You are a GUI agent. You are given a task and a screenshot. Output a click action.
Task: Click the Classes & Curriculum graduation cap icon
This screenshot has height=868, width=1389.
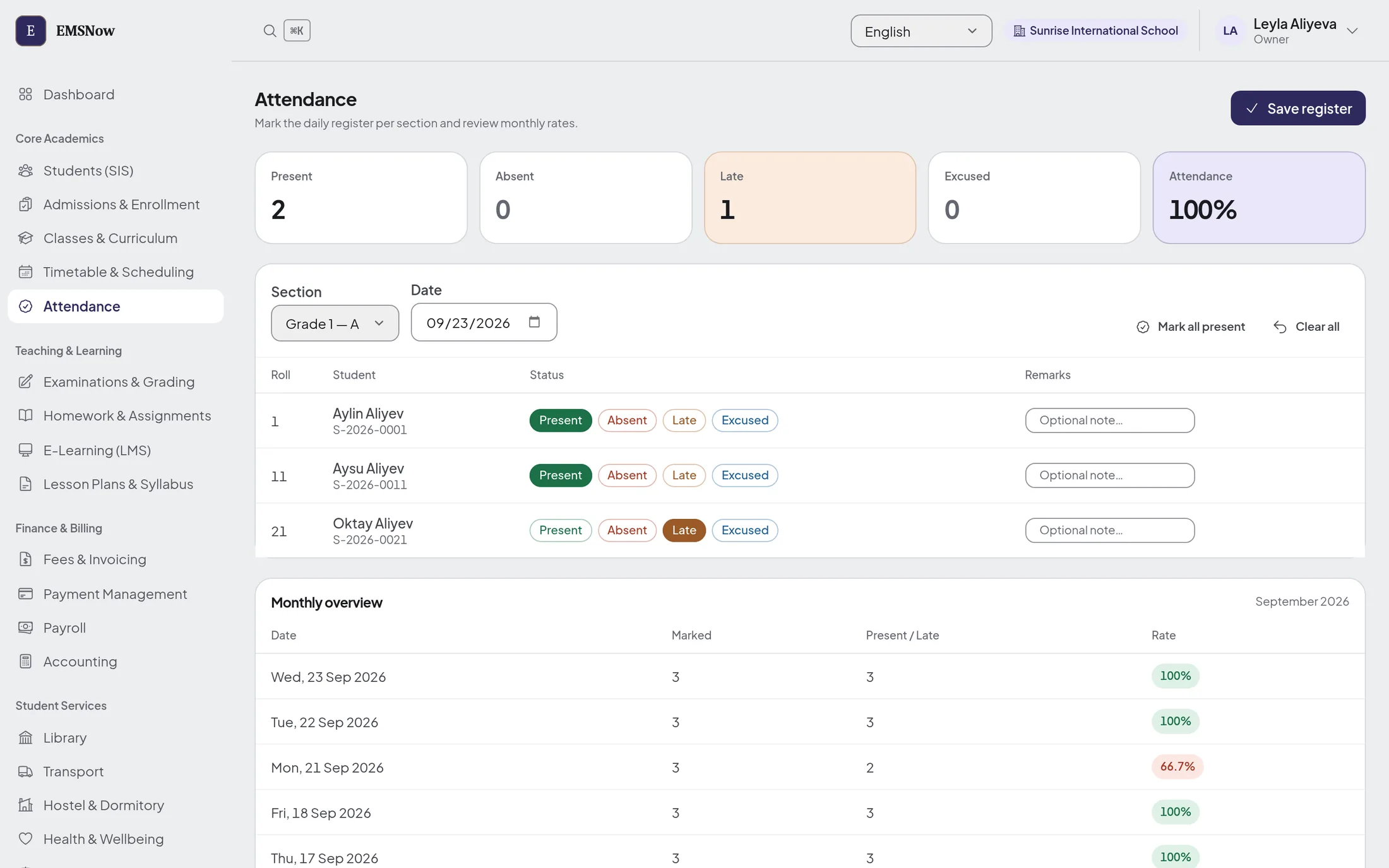25,238
